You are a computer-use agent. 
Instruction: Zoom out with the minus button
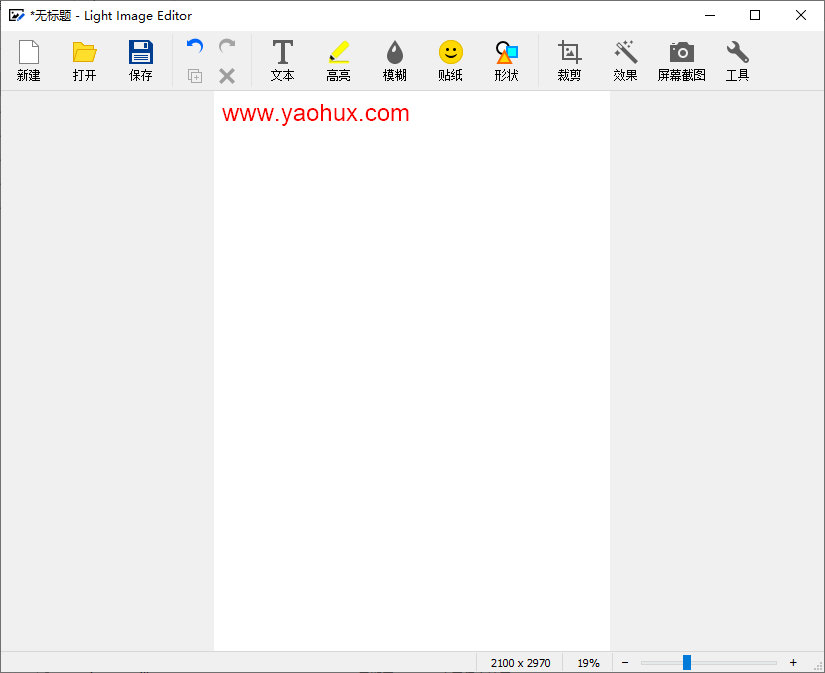click(x=625, y=662)
